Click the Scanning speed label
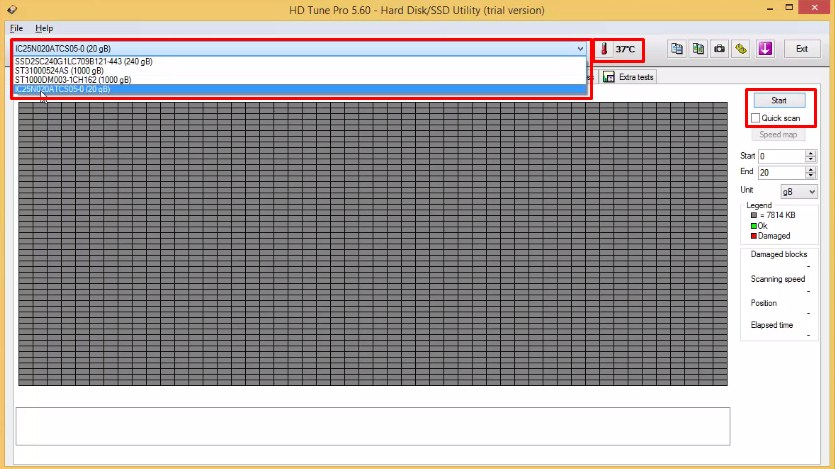The height and width of the screenshot is (469, 835). [777, 279]
